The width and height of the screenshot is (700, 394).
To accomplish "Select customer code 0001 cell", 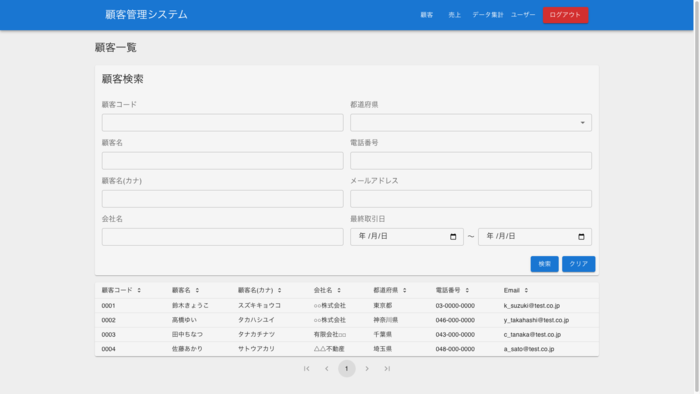I will pos(108,306).
